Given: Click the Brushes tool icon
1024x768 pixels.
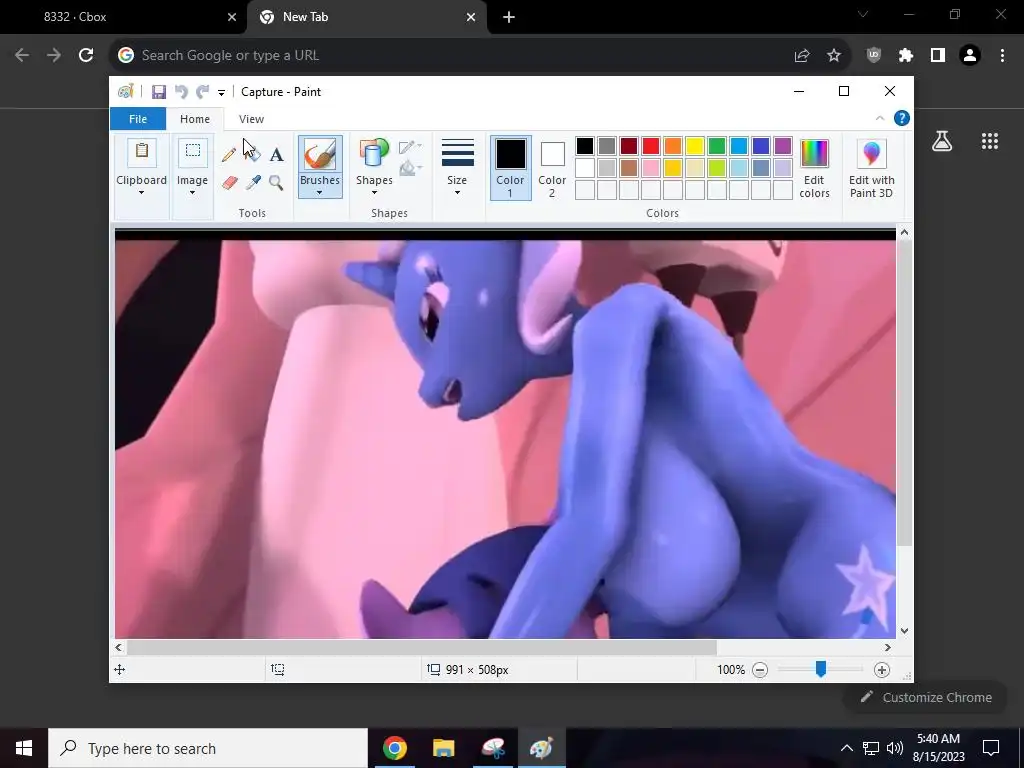Looking at the screenshot, I should 320,154.
